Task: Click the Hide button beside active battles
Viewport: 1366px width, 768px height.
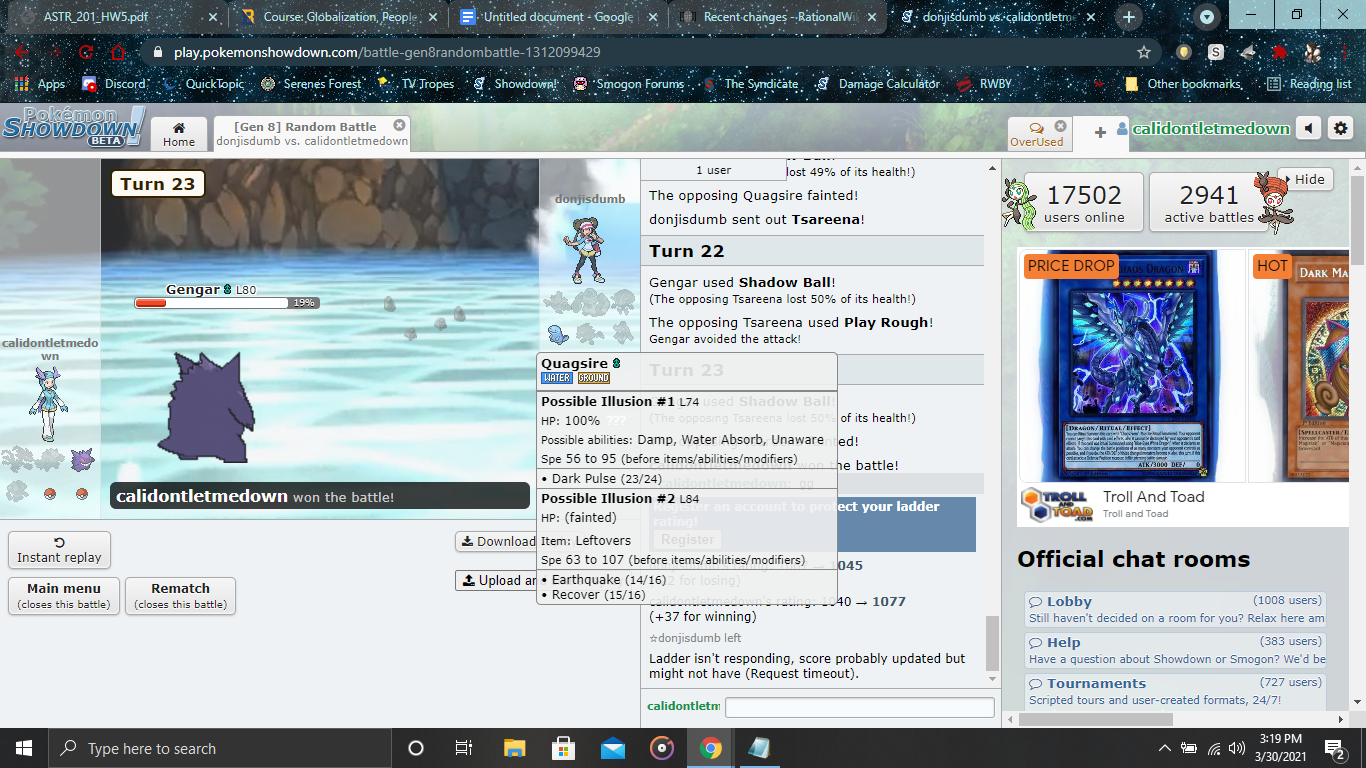Action: coord(1305,180)
